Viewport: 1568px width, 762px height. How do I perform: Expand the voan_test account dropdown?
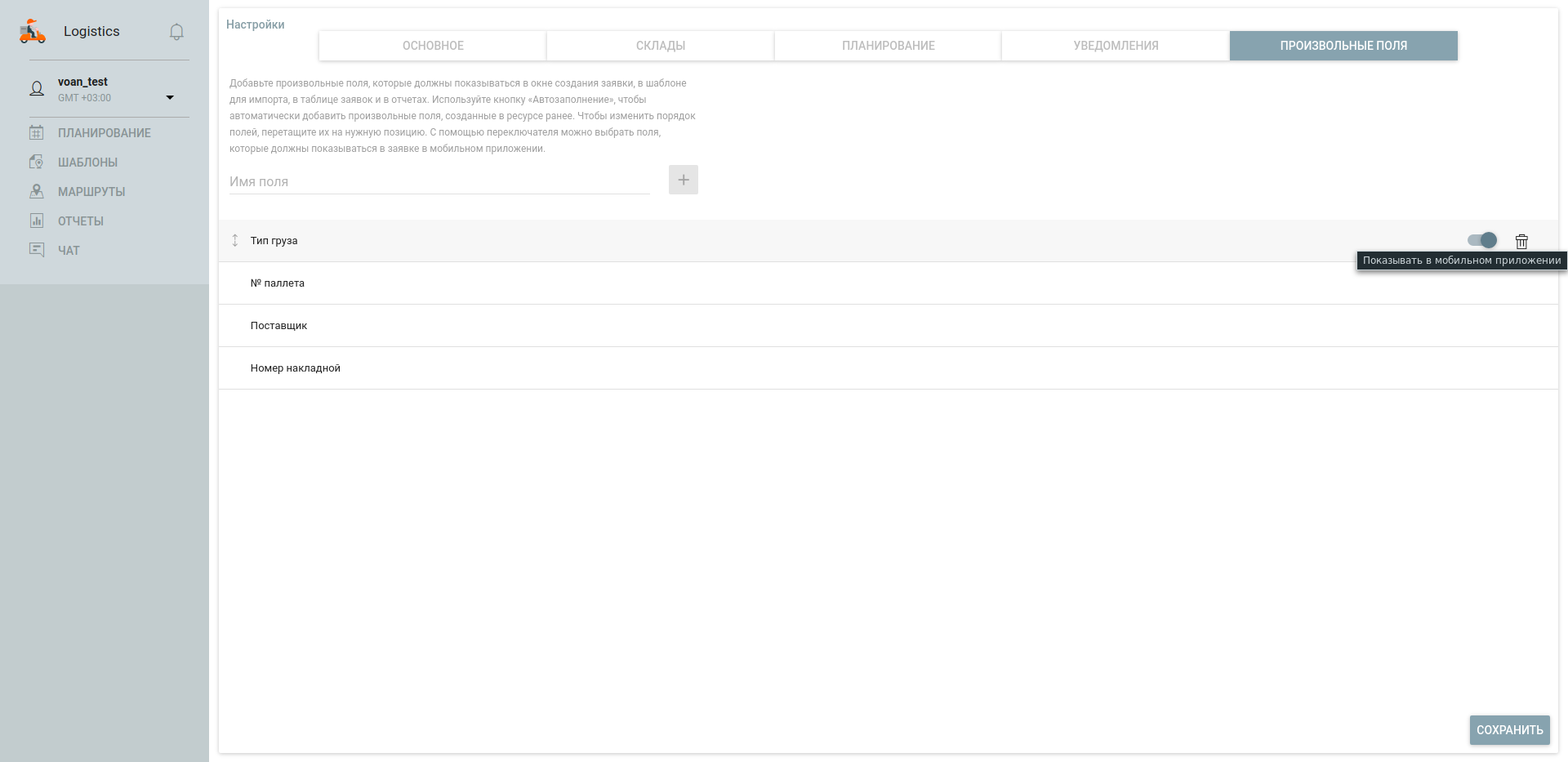pos(170,97)
